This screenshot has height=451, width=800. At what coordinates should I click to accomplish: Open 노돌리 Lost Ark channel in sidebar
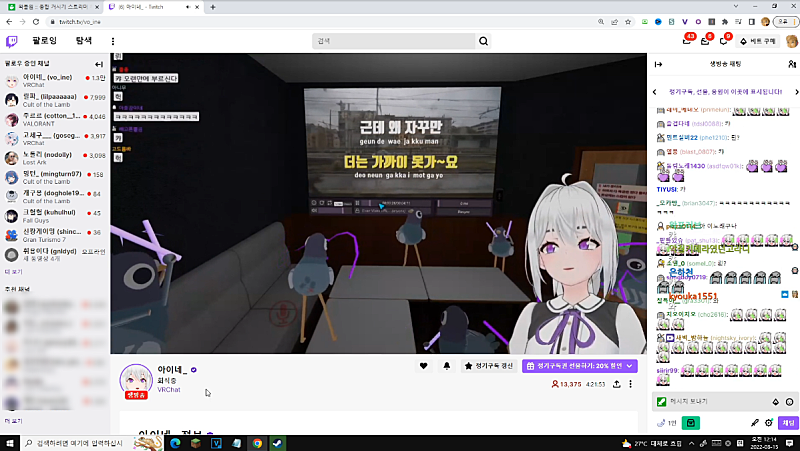coord(55,158)
